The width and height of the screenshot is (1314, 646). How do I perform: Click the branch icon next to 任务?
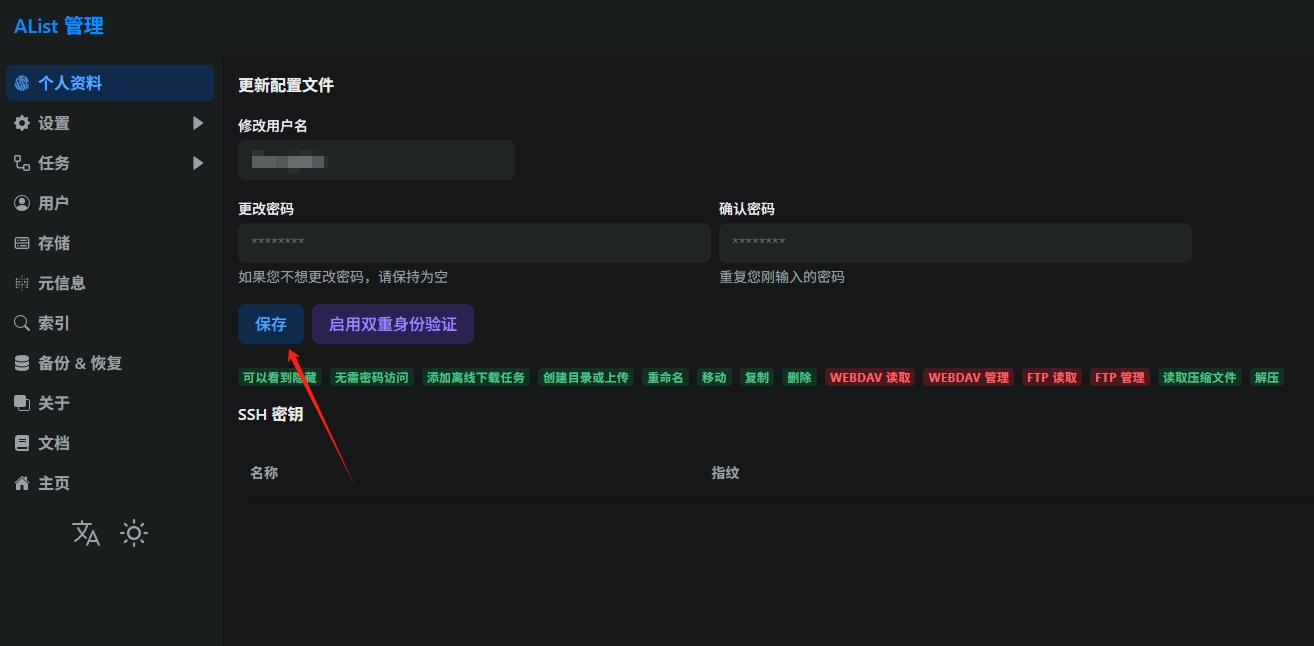pyautogui.click(x=22, y=163)
